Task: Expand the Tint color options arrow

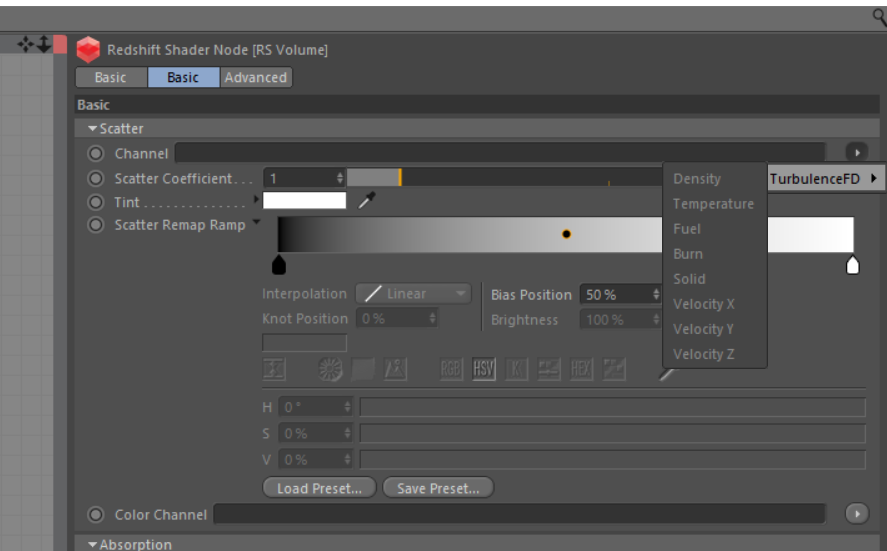Action: 256,199
